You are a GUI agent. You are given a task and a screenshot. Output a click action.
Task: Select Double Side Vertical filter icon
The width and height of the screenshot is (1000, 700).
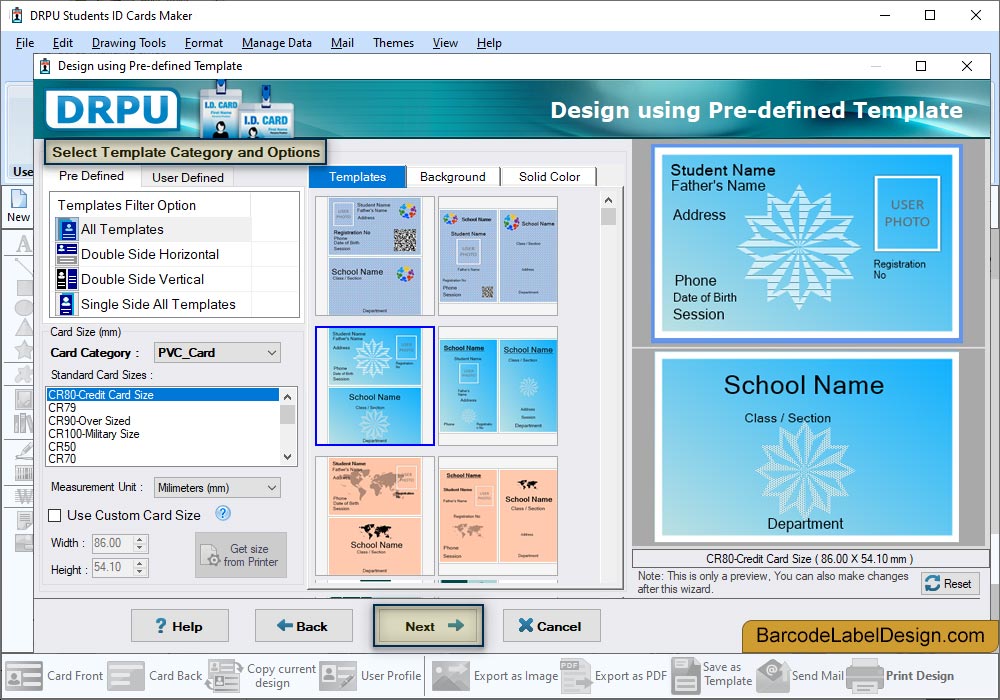tap(66, 279)
